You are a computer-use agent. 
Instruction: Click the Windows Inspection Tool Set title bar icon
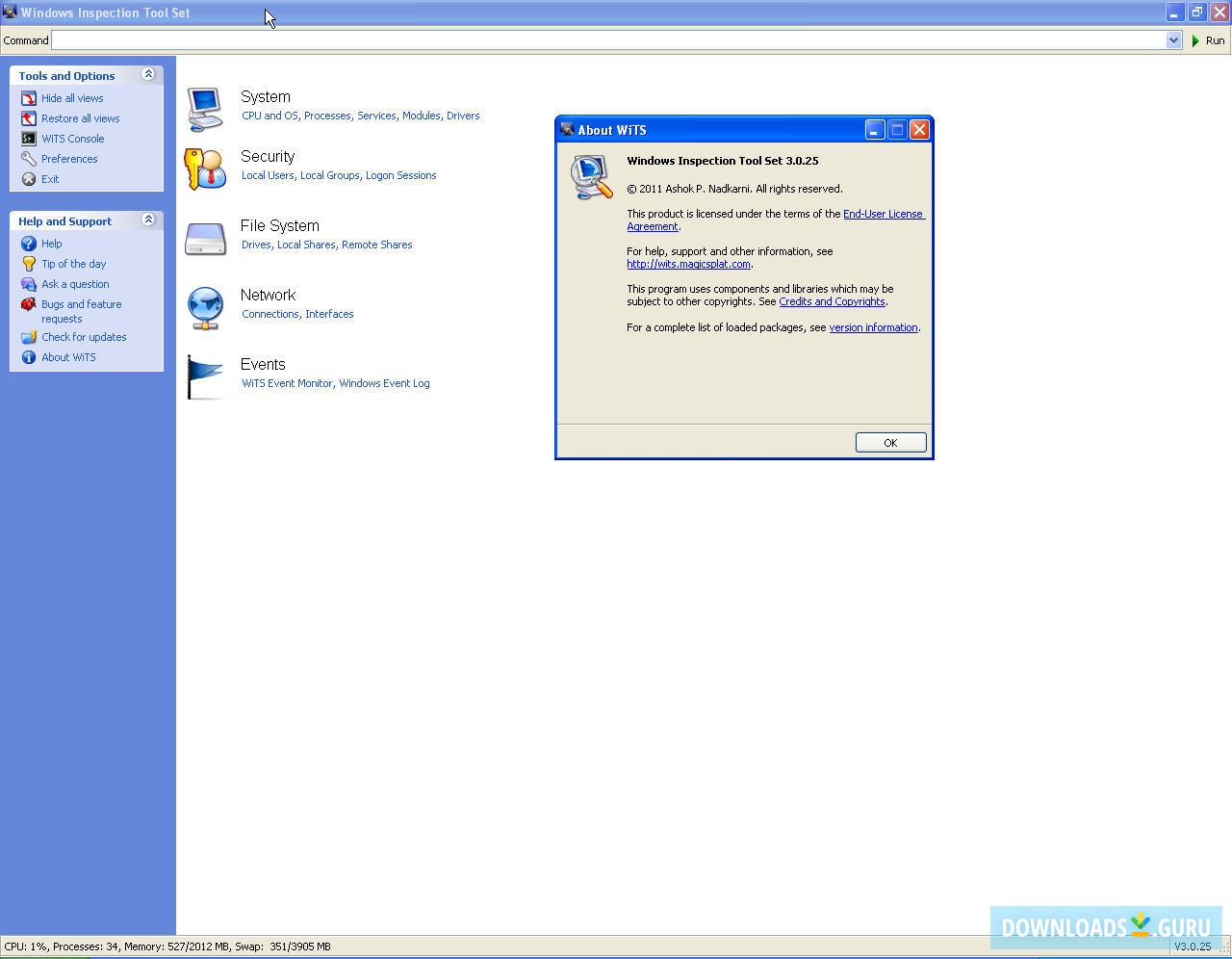(10, 12)
